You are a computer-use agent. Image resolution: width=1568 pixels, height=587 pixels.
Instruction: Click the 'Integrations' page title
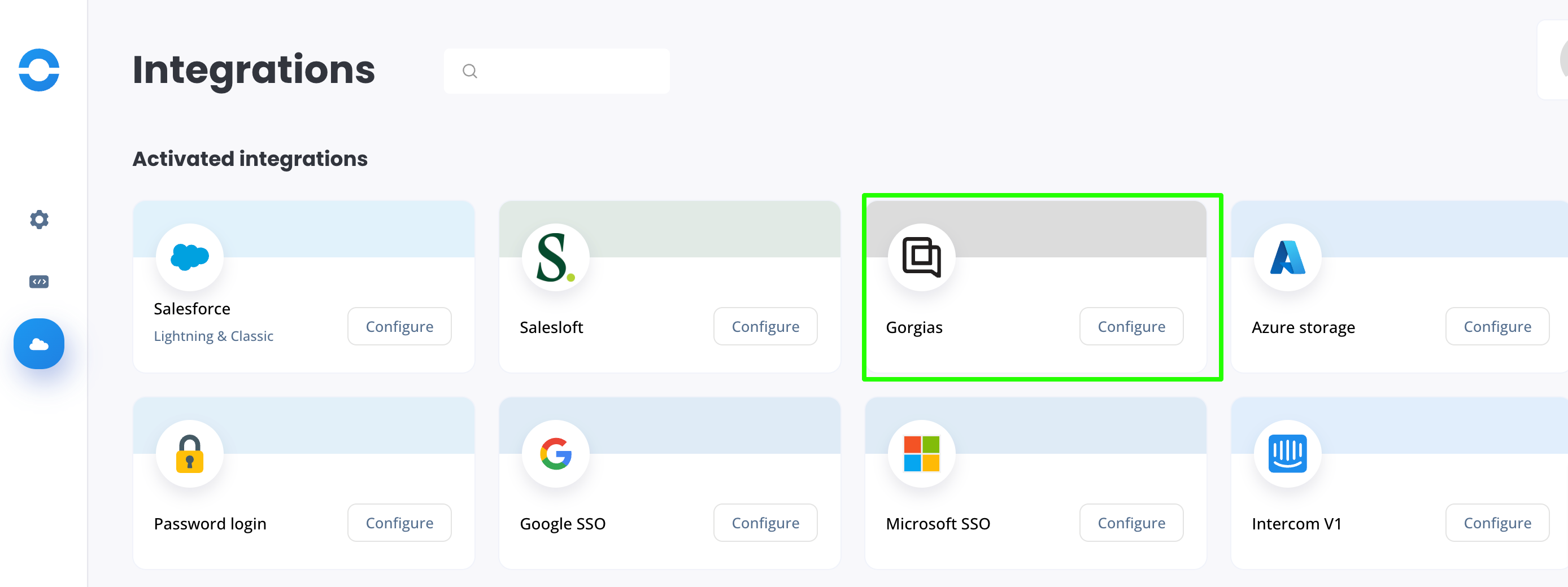pyautogui.click(x=254, y=70)
